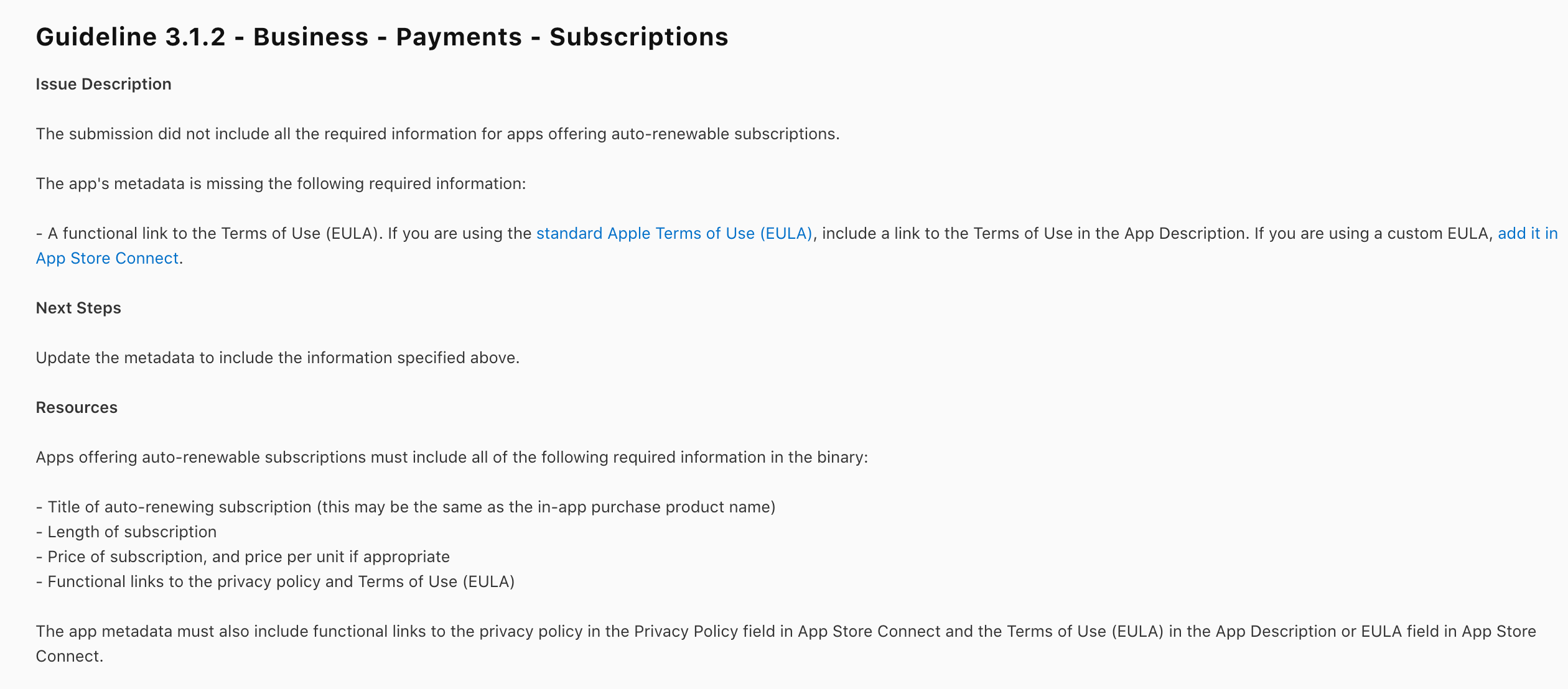This screenshot has height=689, width=1568.
Task: Select the "Issue Description" subheading
Action: coord(103,85)
